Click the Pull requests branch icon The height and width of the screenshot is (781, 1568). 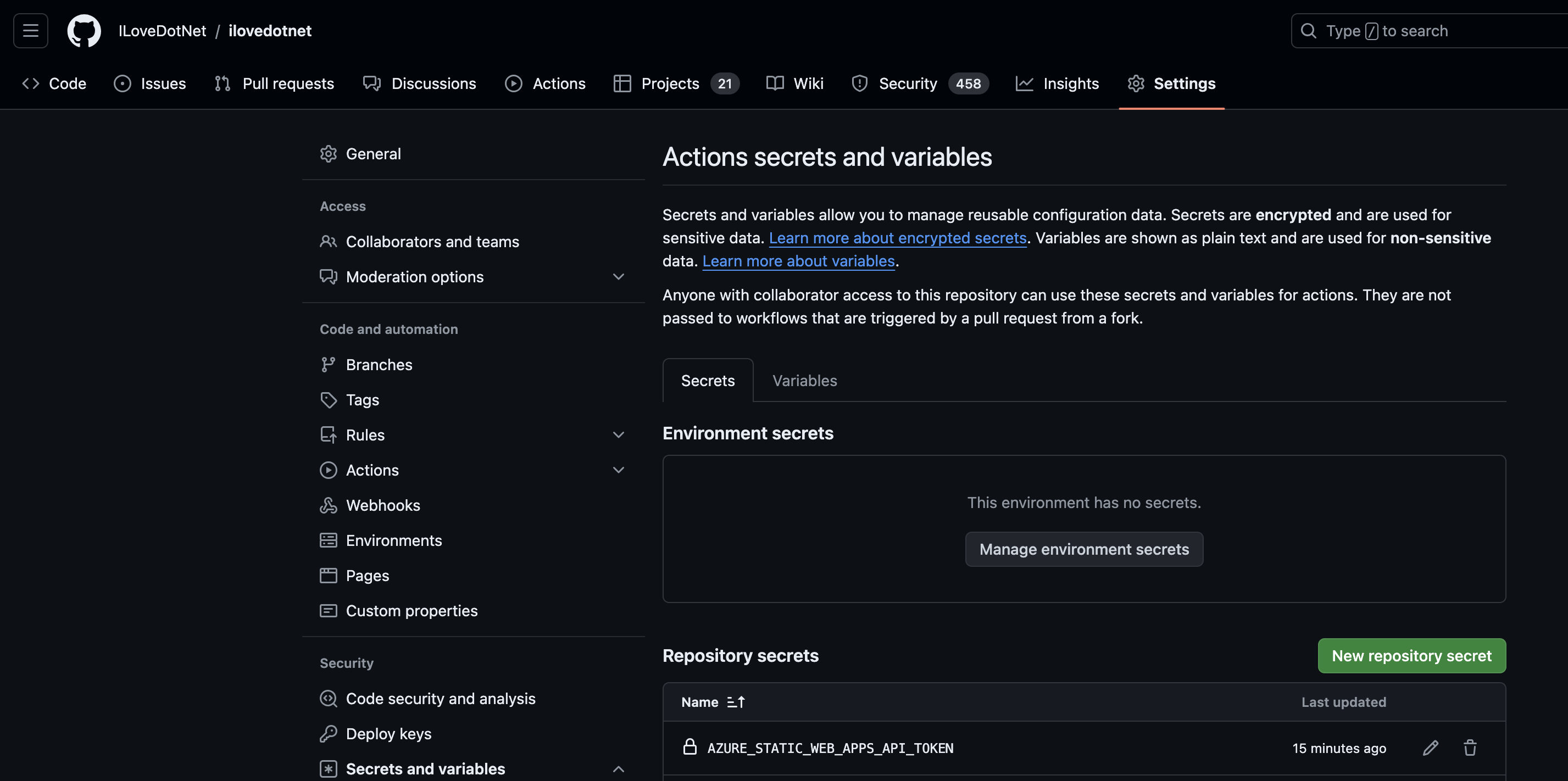click(223, 83)
